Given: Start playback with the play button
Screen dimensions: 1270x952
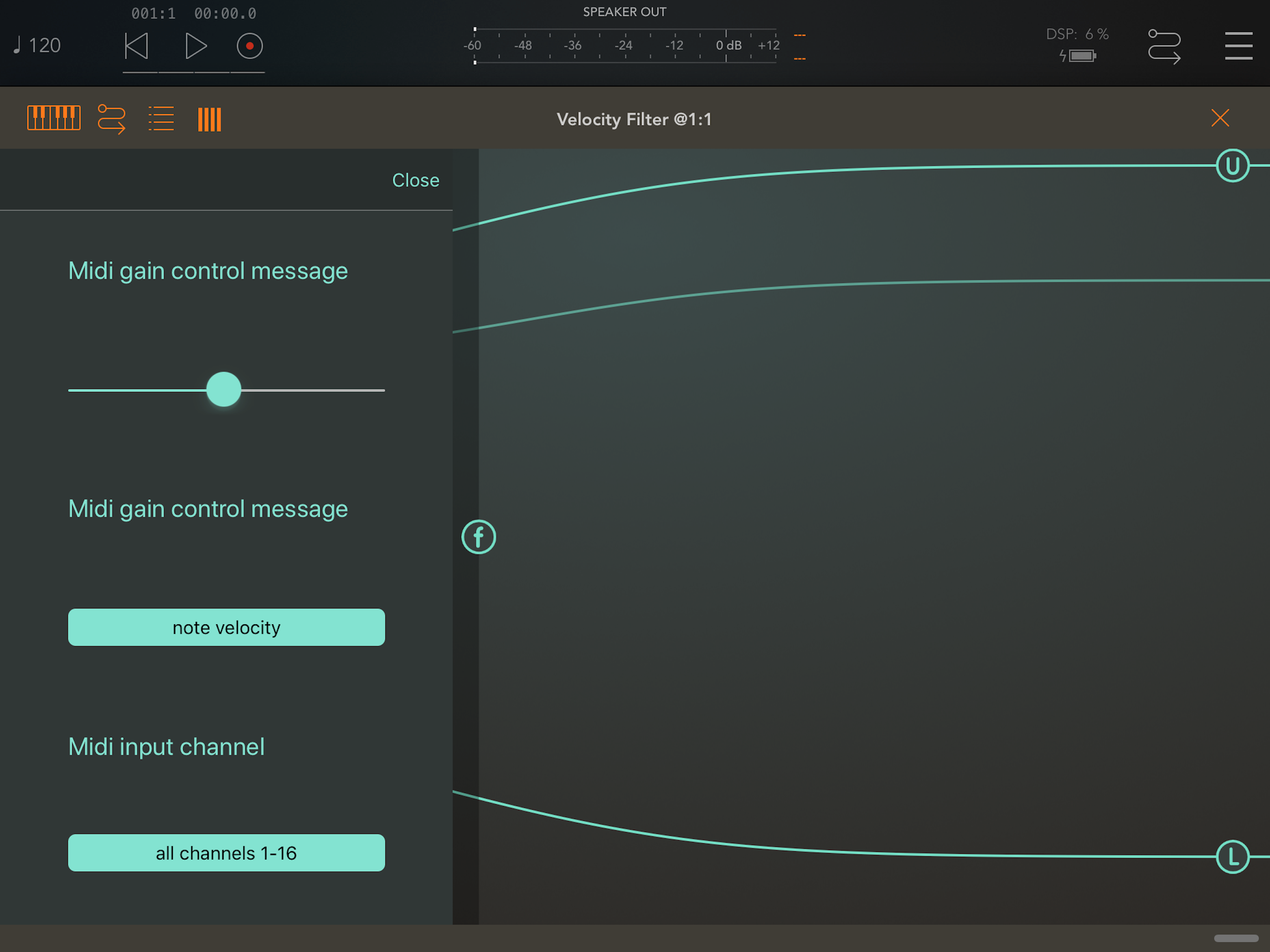Looking at the screenshot, I should [x=195, y=46].
